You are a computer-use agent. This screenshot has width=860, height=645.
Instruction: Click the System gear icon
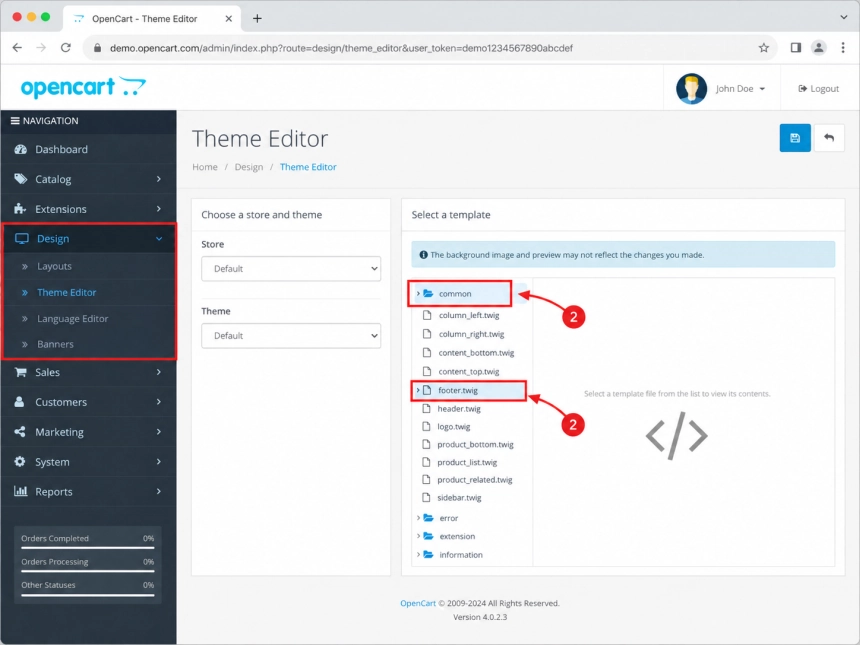[20, 461]
